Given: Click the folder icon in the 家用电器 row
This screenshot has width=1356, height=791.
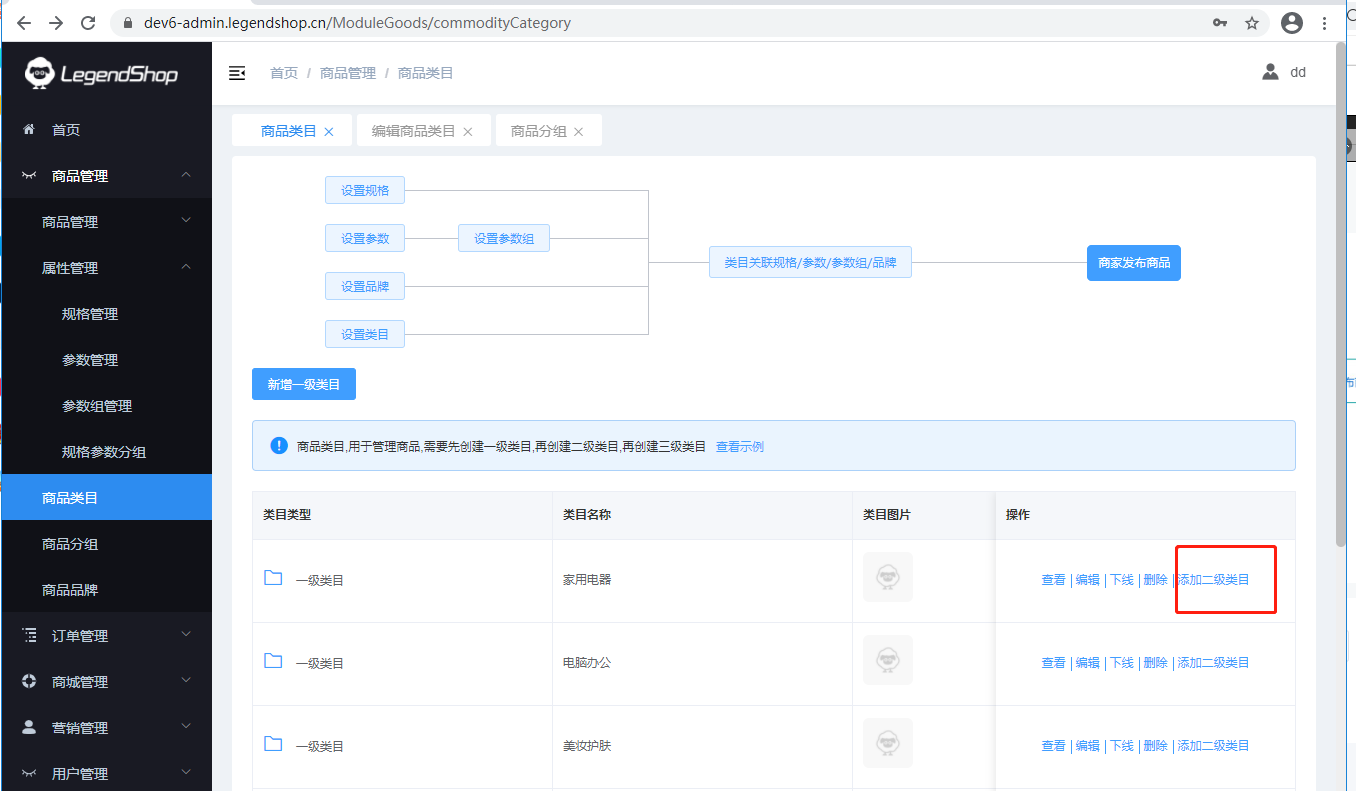Looking at the screenshot, I should [x=273, y=578].
